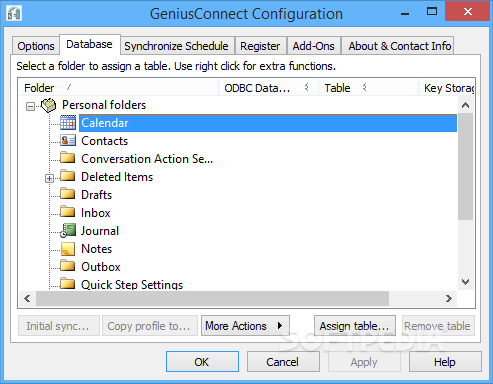
Task: Click the Contacts card icon
Action: (68, 141)
